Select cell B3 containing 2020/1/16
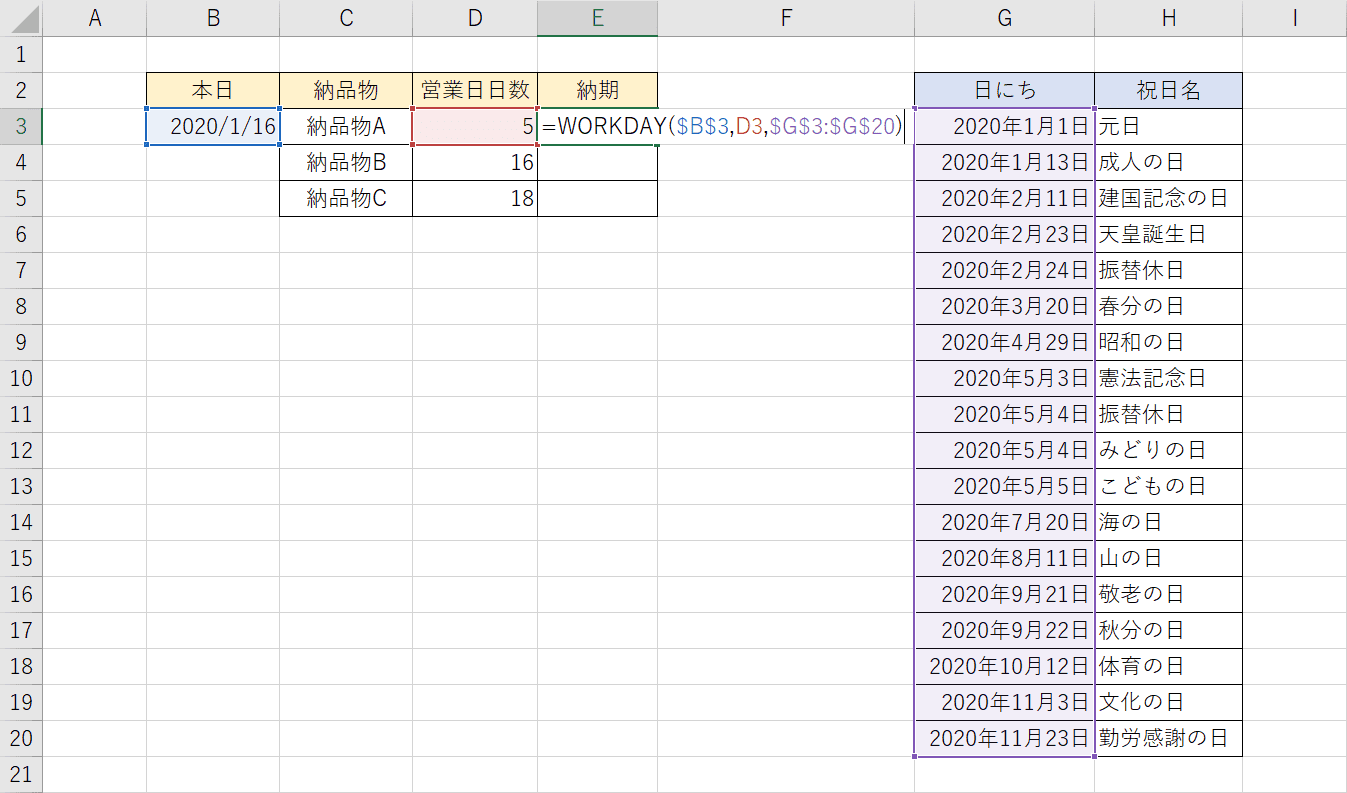 [213, 126]
